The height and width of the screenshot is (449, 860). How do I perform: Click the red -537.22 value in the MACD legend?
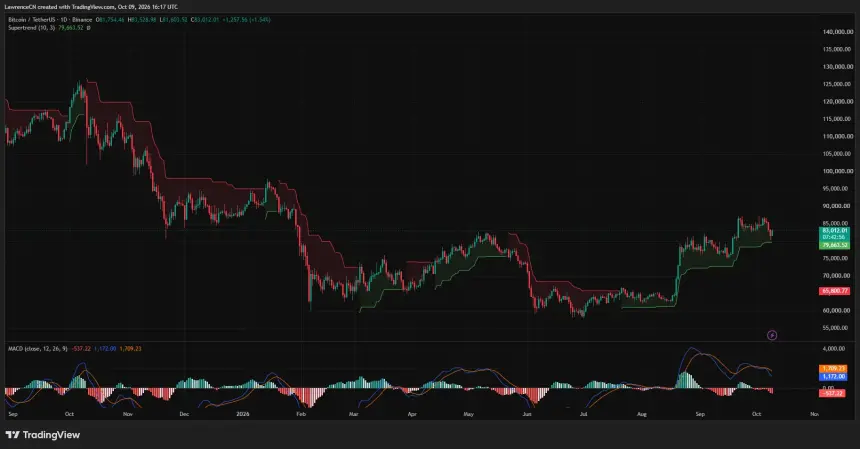coord(81,349)
